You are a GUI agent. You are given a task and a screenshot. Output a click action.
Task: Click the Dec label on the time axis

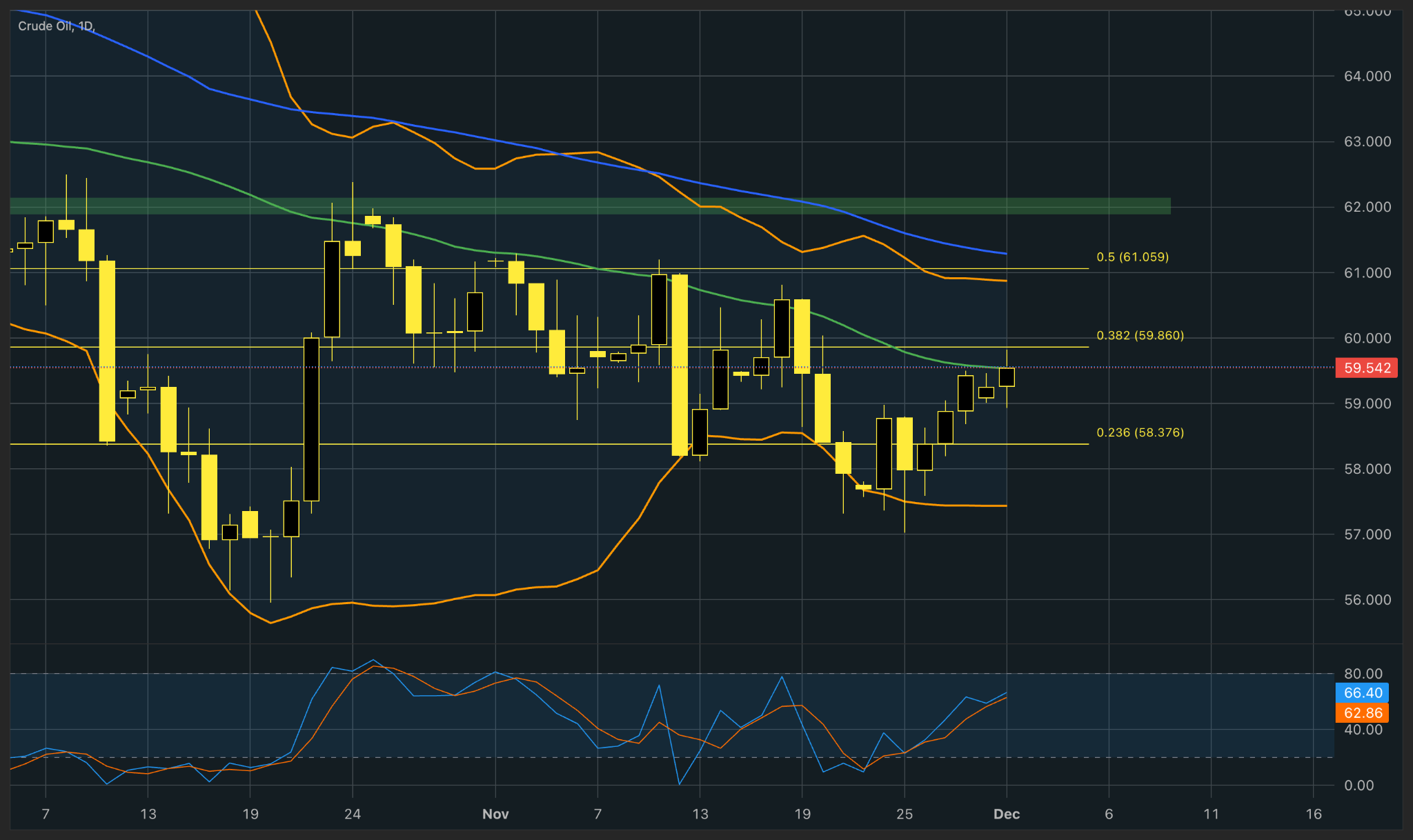pos(1007,814)
